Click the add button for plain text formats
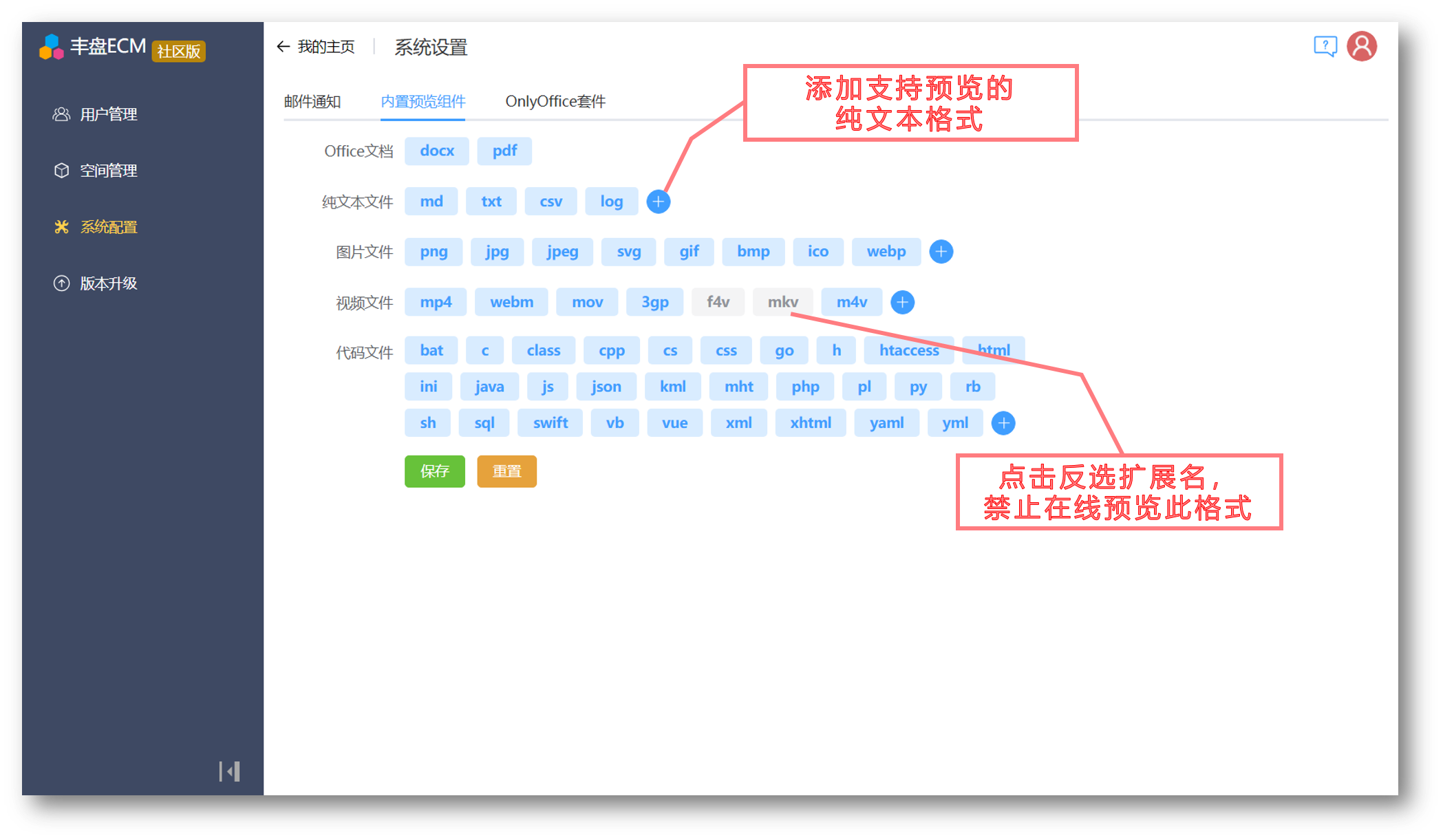The image size is (1443, 840). 658,202
